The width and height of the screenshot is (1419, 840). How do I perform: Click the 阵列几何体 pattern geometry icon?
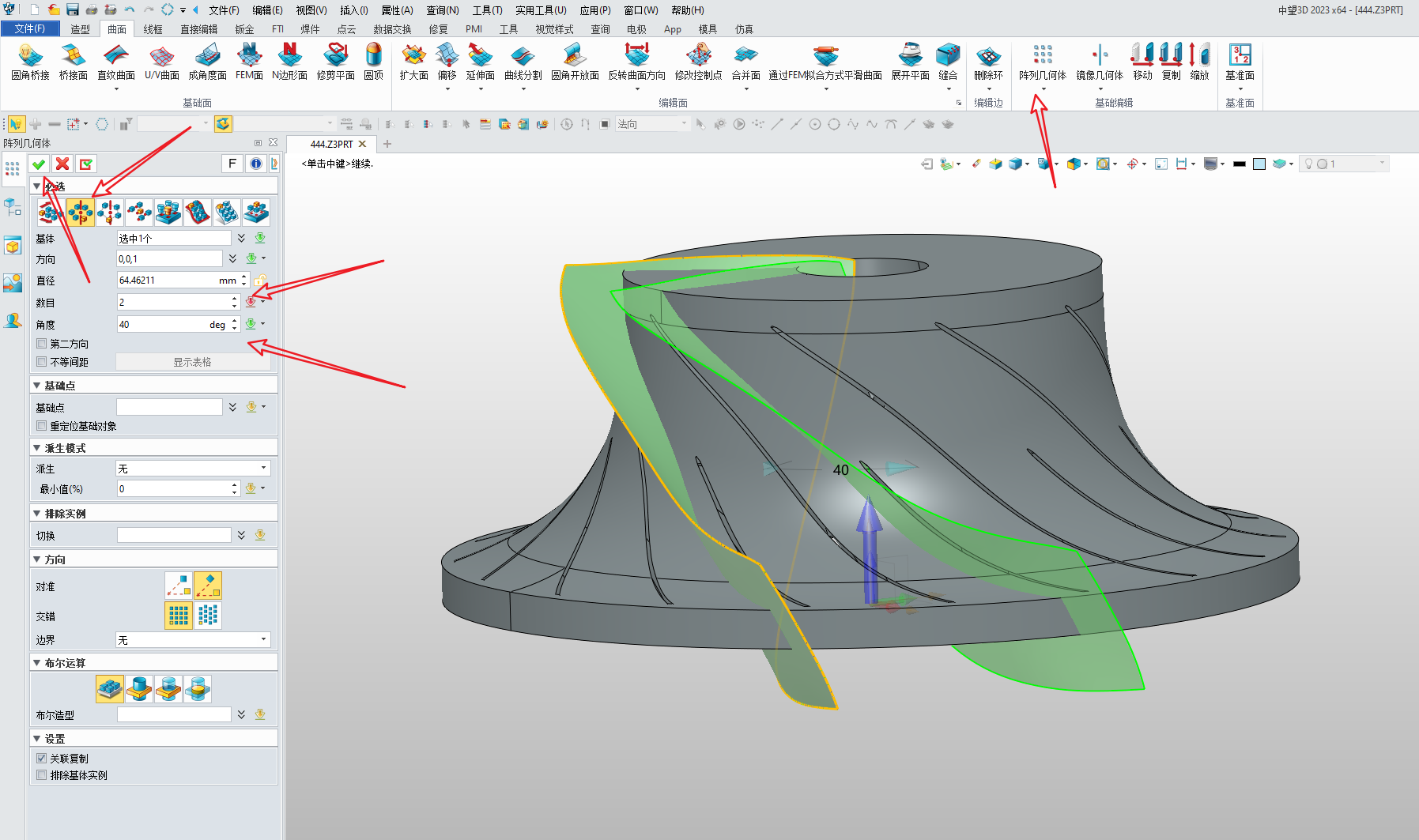[x=1042, y=55]
